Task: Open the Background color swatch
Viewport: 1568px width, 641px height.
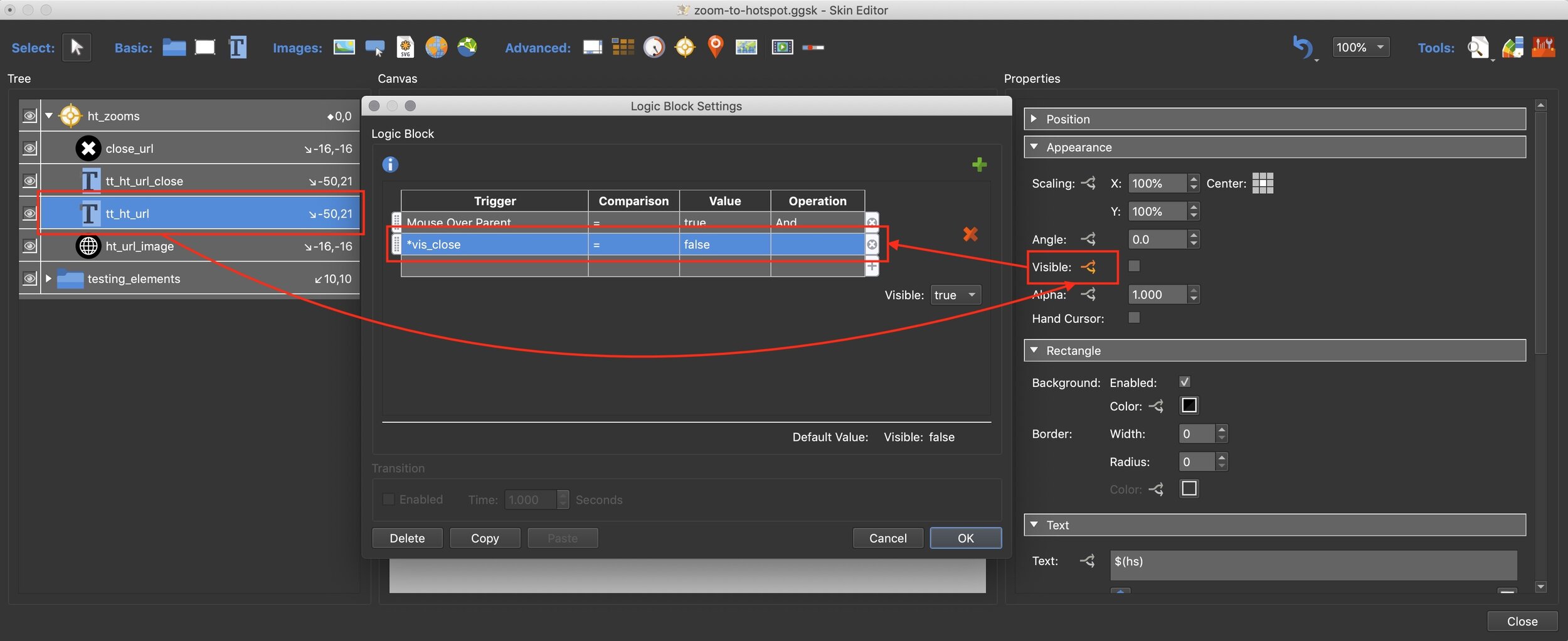Action: [x=1189, y=406]
